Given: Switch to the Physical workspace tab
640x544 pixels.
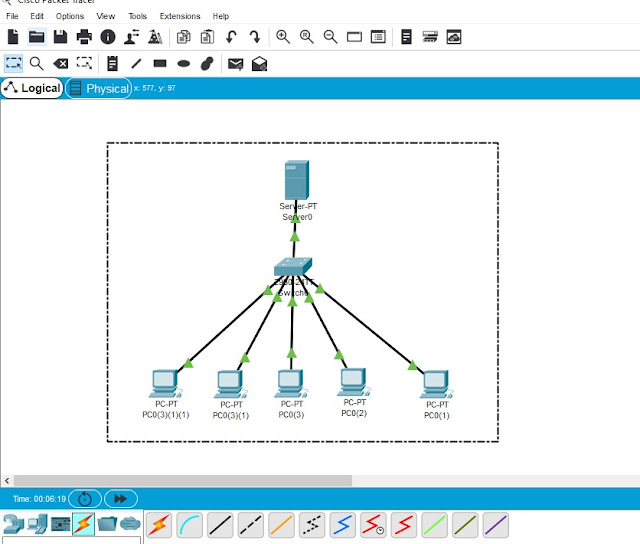Looking at the screenshot, I should pyautogui.click(x=98, y=88).
